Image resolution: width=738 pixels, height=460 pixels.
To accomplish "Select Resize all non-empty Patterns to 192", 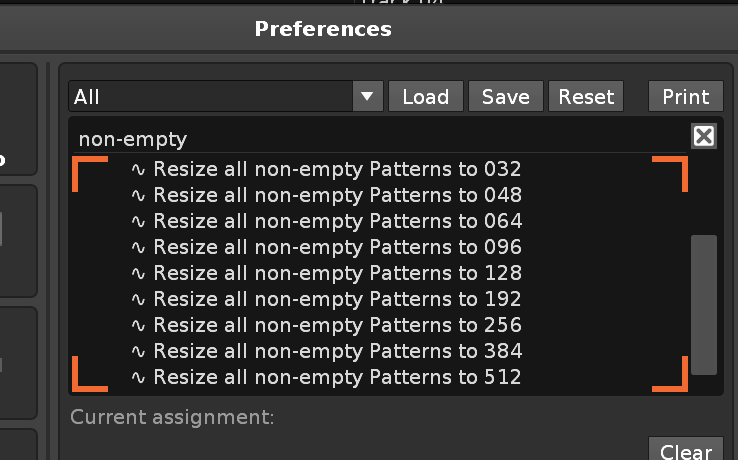I will coord(337,299).
